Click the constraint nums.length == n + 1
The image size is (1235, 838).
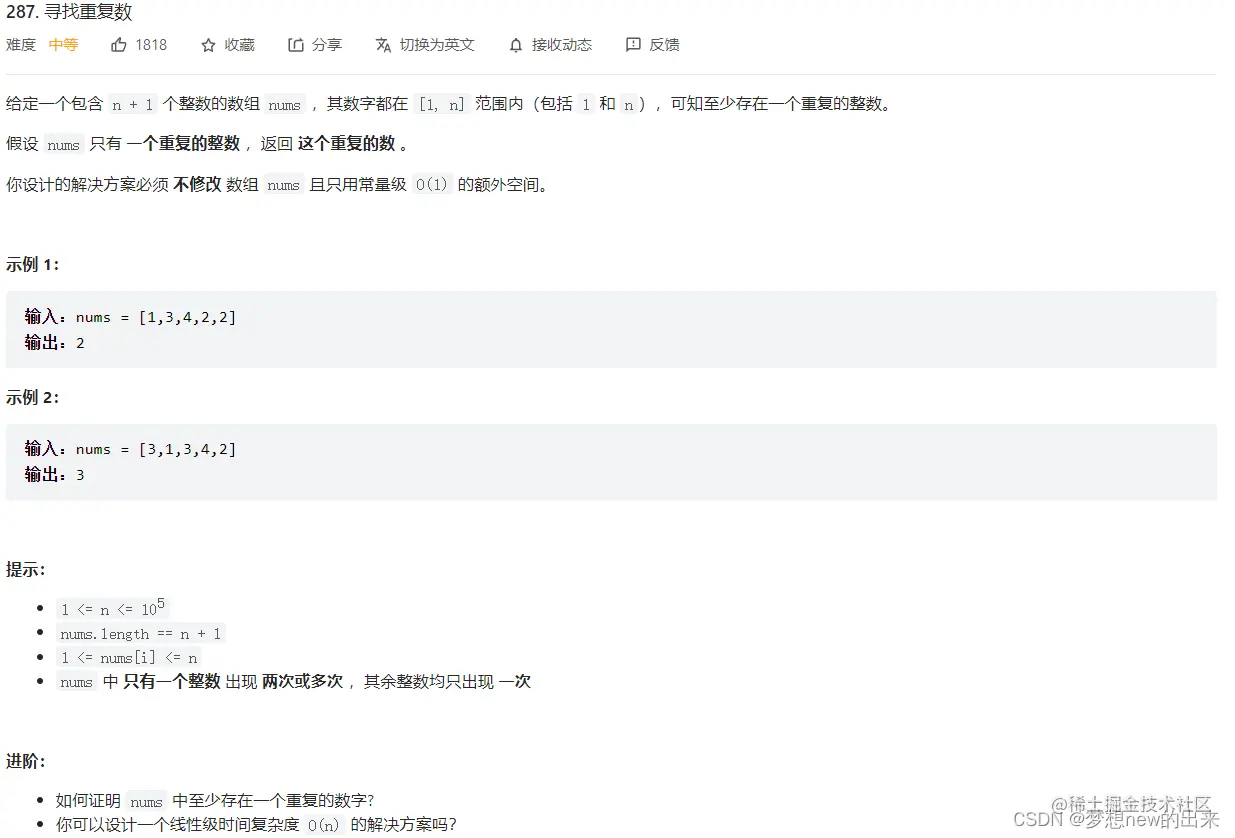(141, 632)
